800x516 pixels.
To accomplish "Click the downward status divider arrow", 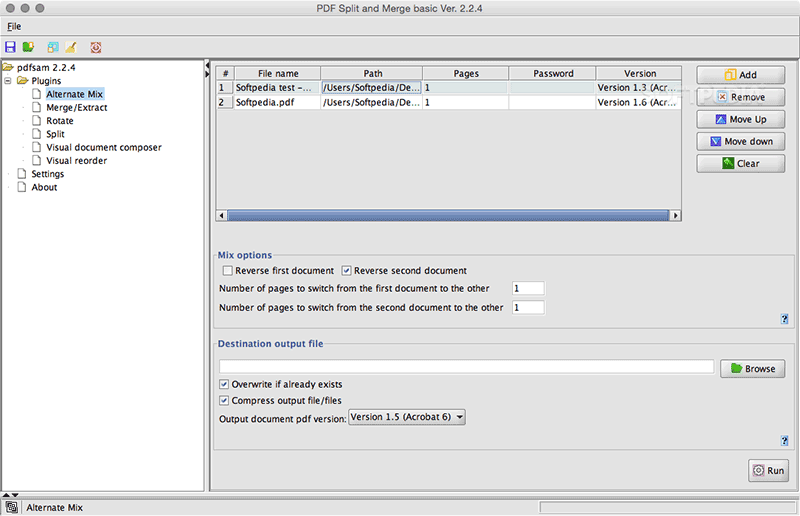I will [15, 495].
